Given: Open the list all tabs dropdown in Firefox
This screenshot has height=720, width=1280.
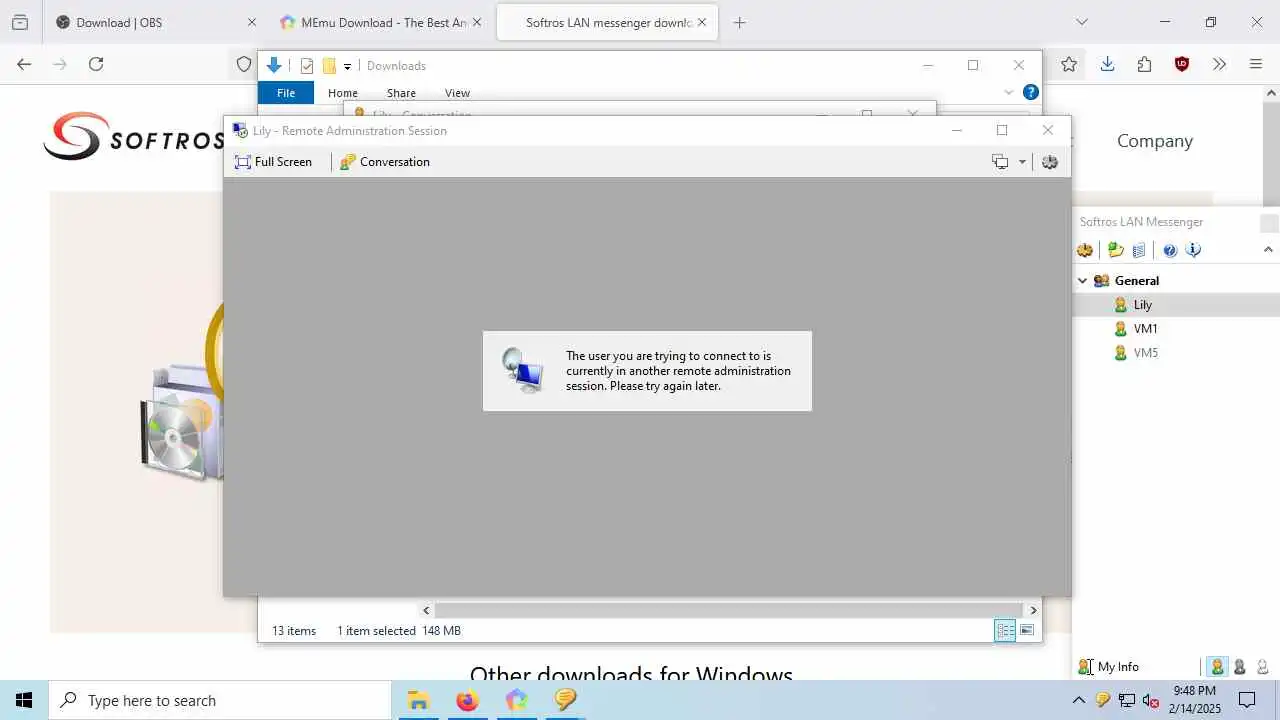Looking at the screenshot, I should coord(1081,22).
